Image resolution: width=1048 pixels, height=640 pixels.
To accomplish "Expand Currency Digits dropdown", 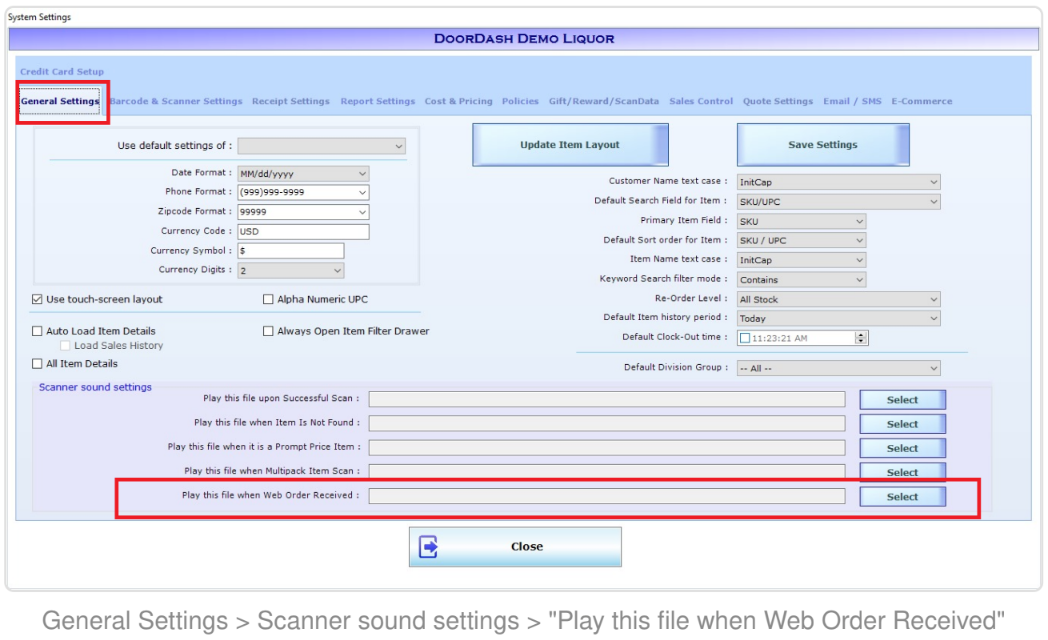I will [x=291, y=271].
